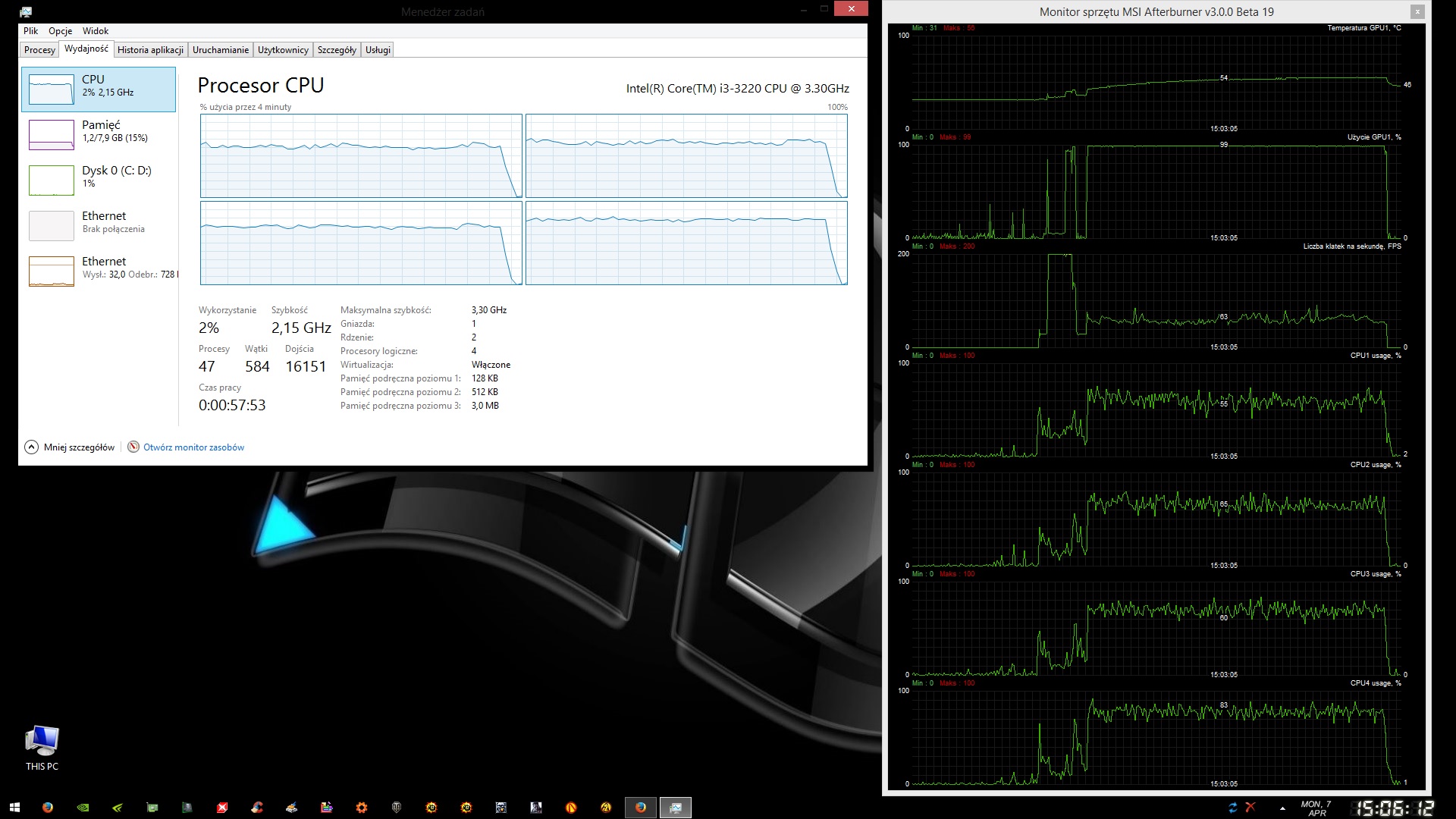Show hidden system tray icons
Viewport: 1456px width, 819px height.
tap(1282, 808)
